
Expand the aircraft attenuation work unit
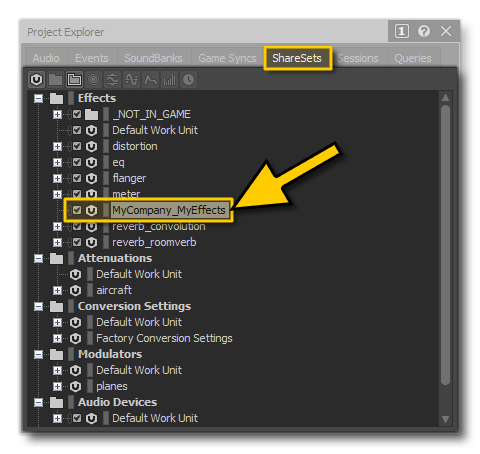57,290
